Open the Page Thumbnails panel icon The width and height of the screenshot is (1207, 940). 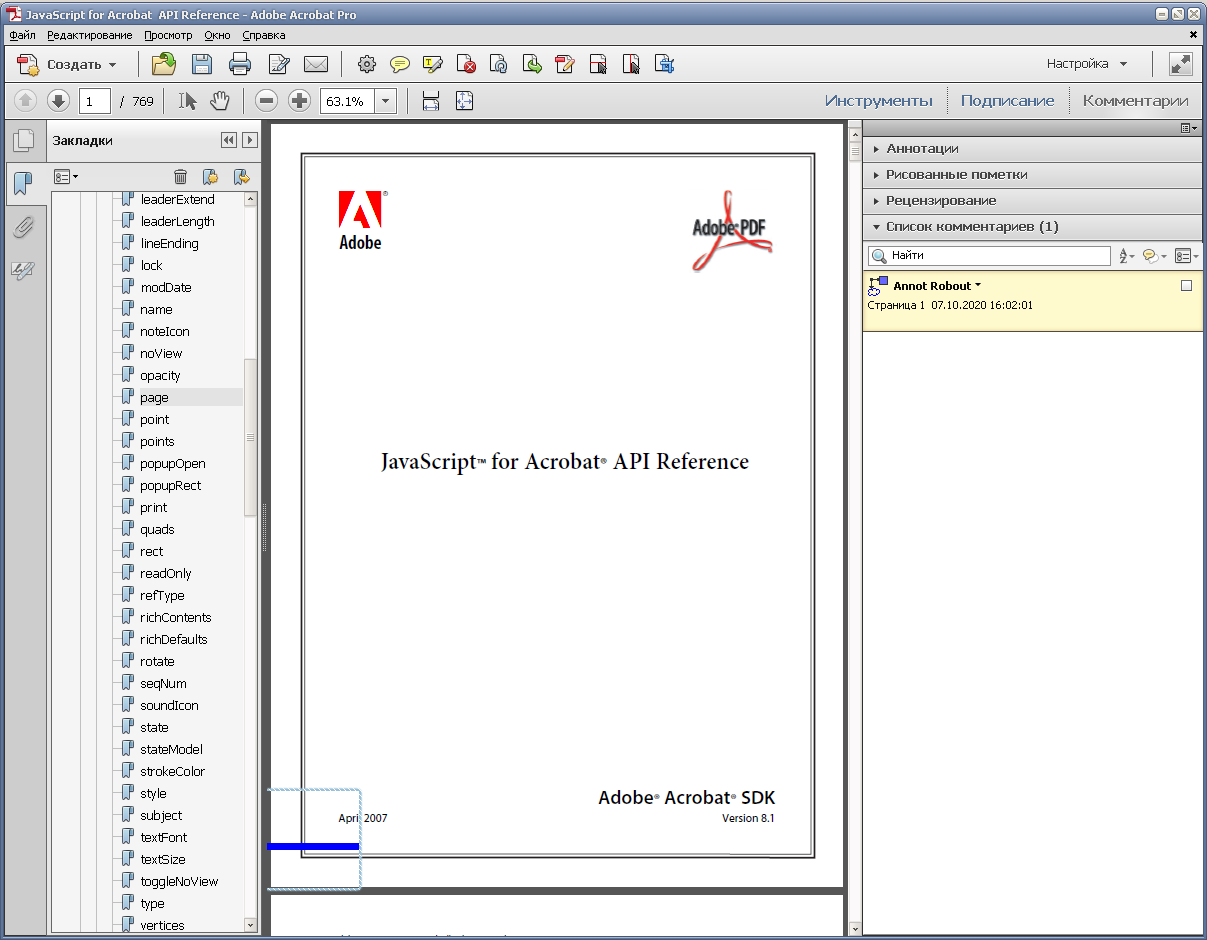click(x=23, y=140)
